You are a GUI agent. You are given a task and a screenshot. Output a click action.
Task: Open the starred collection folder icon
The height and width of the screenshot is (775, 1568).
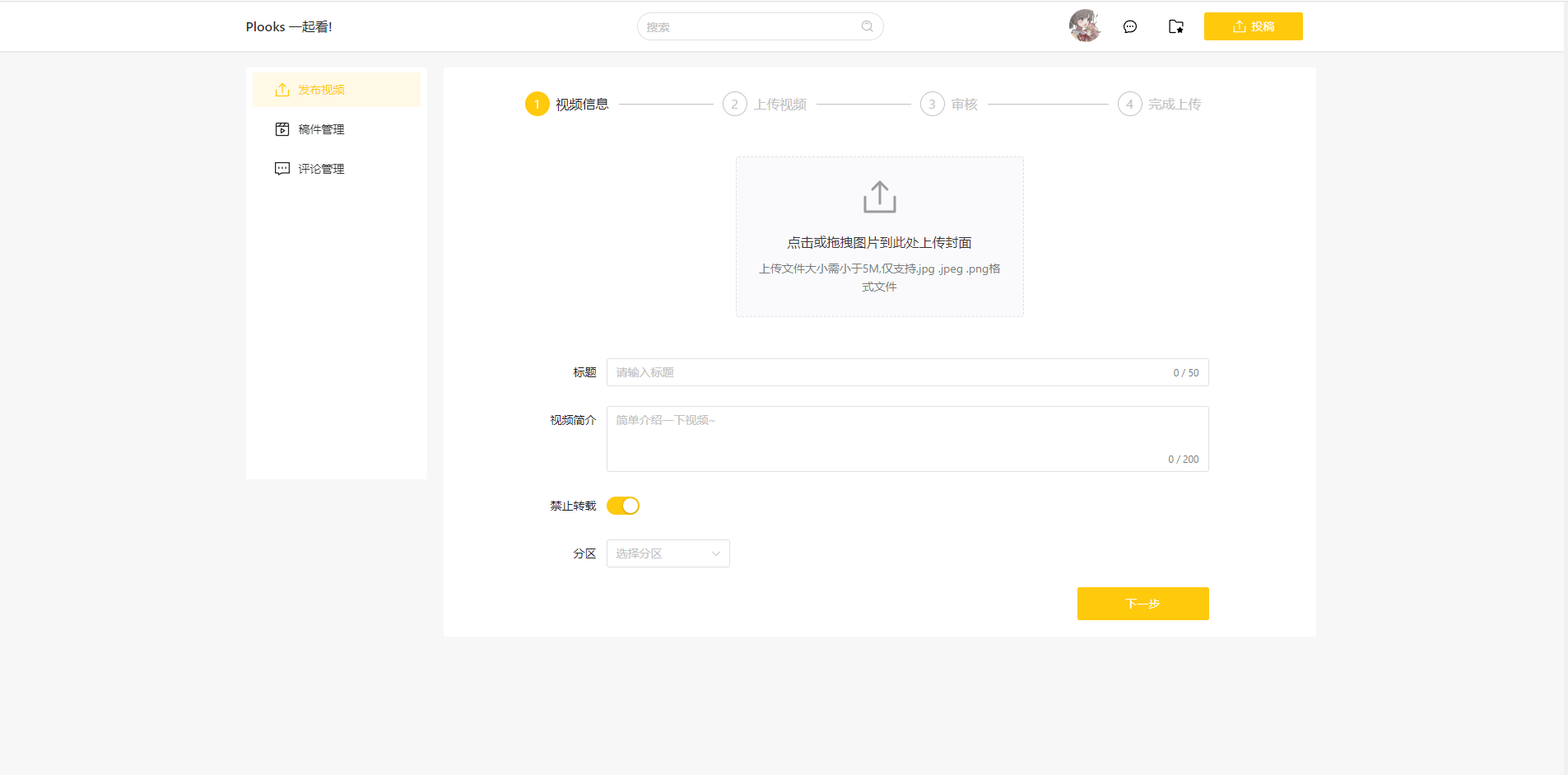point(1175,26)
